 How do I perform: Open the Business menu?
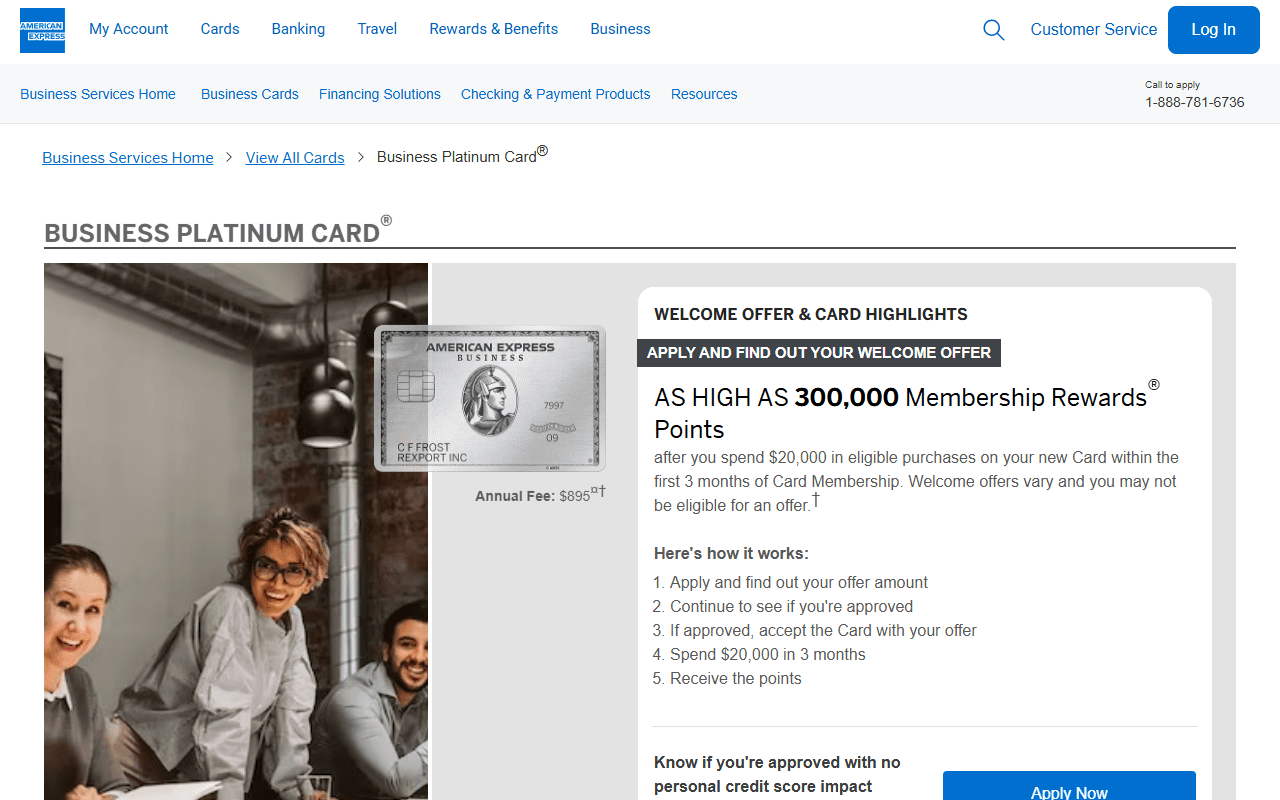(620, 29)
